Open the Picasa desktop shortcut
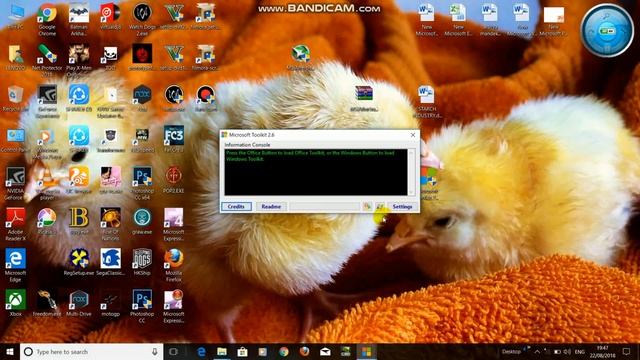The height and width of the screenshot is (360, 640). pyautogui.click(x=47, y=221)
